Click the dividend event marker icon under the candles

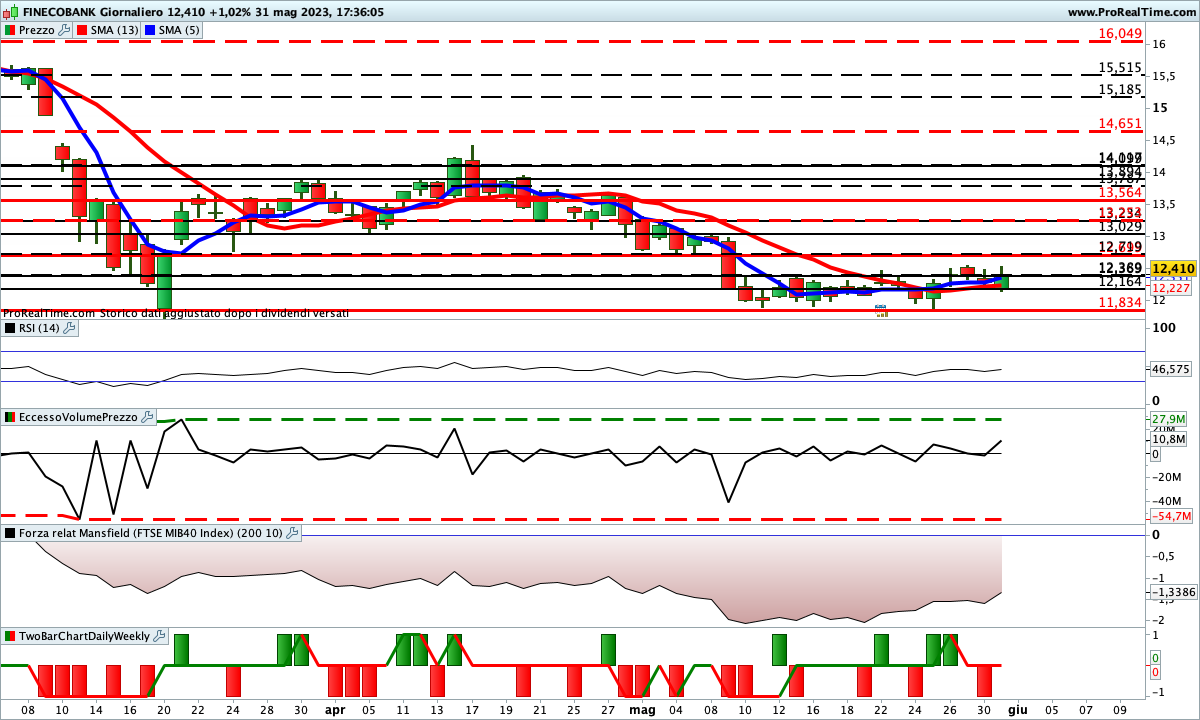[x=881, y=311]
